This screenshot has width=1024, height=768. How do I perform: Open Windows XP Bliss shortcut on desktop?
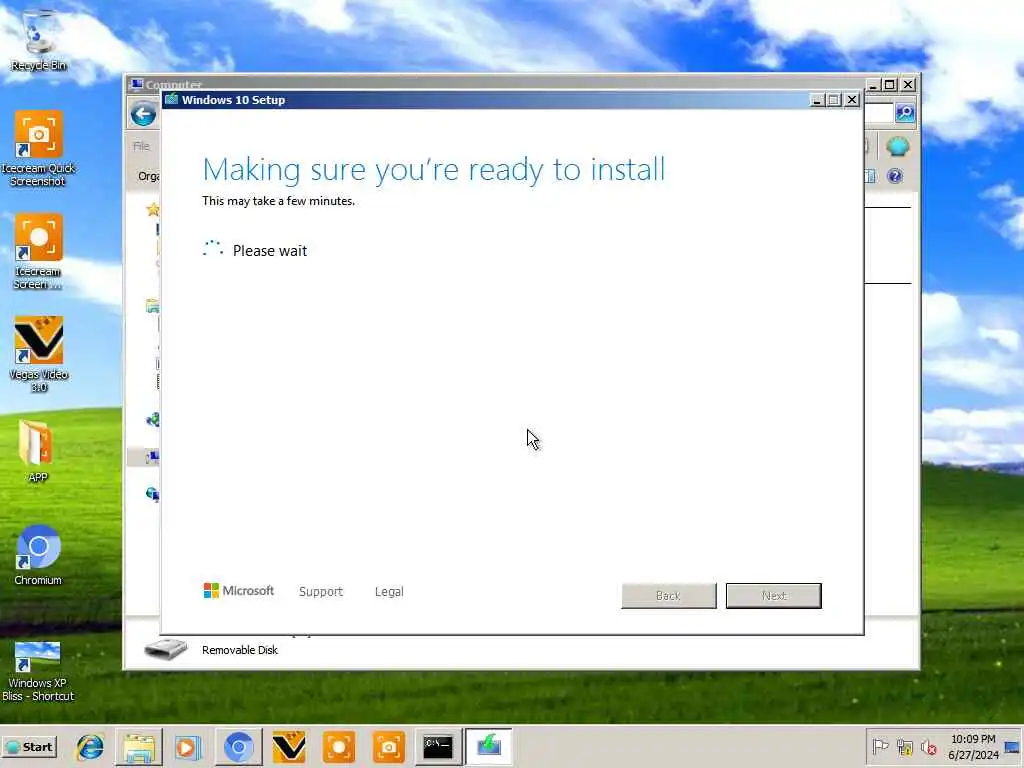click(x=38, y=671)
